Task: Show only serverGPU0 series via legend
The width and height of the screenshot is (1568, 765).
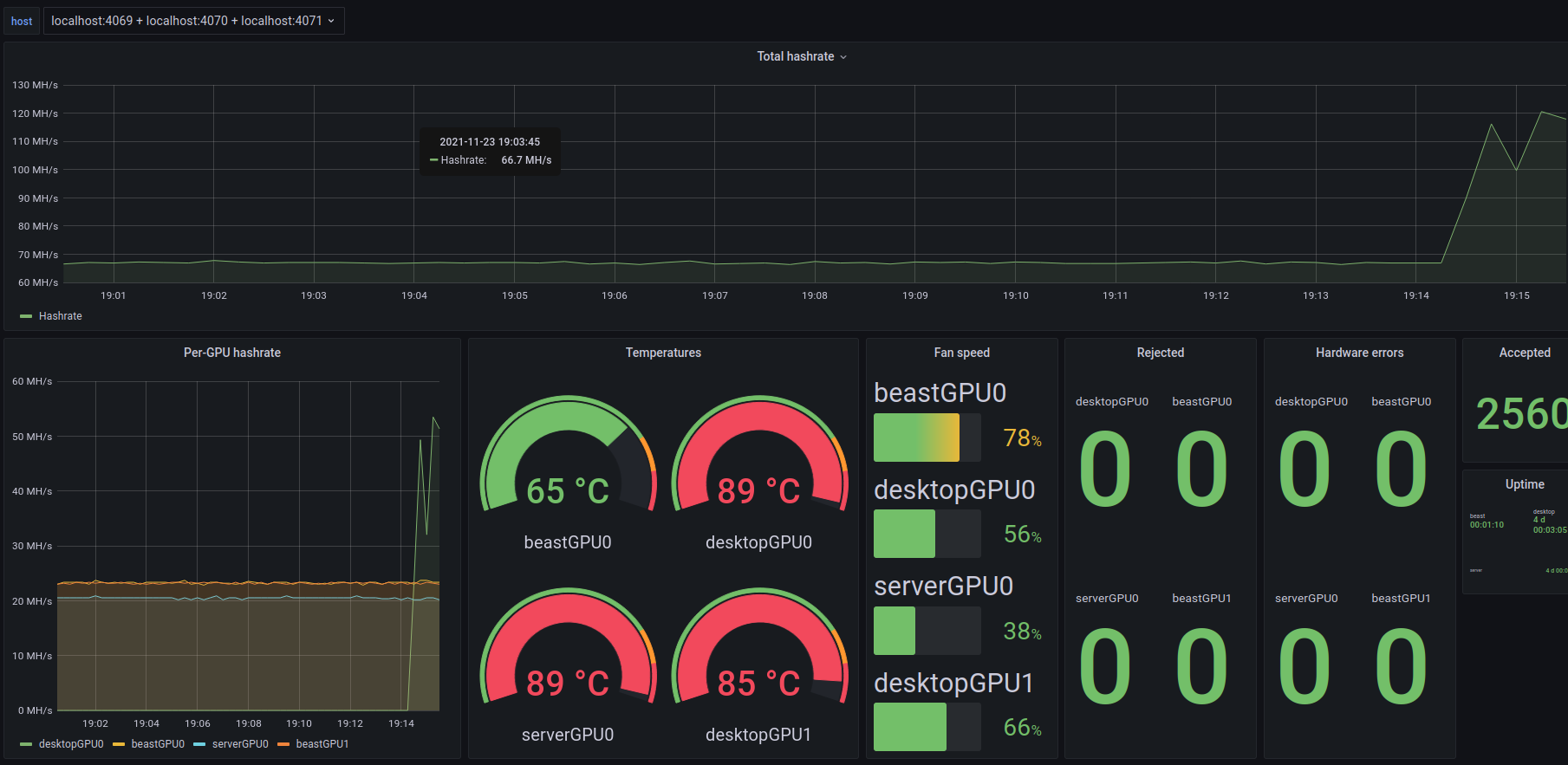Action: coord(240,744)
